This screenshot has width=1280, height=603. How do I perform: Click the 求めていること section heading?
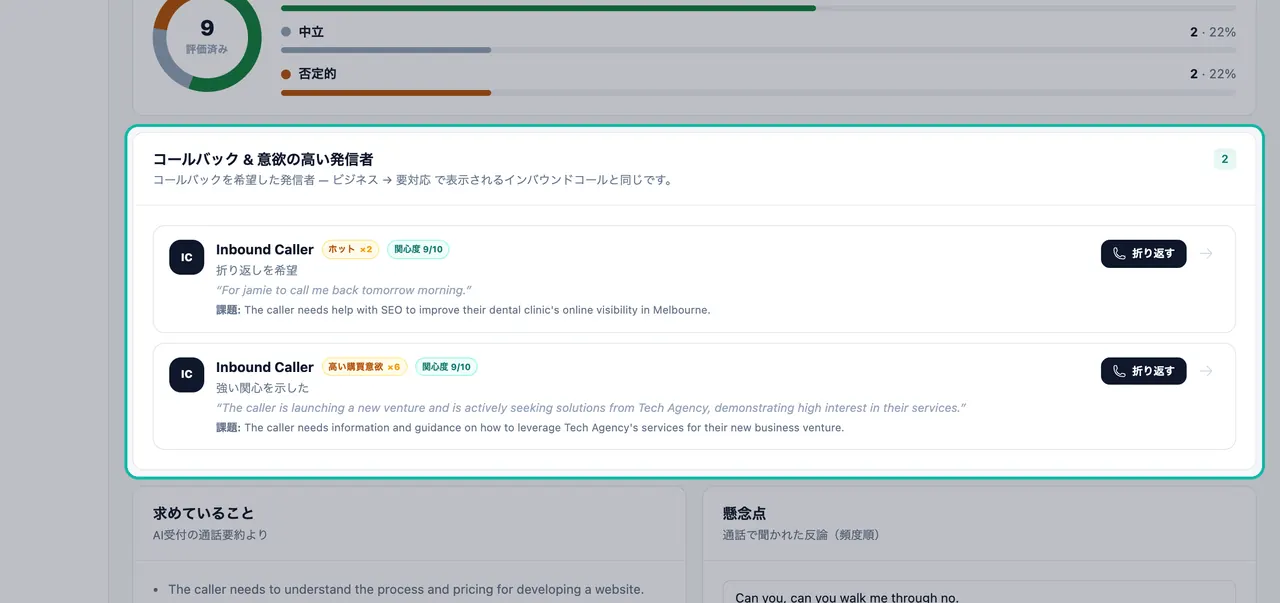(x=204, y=513)
